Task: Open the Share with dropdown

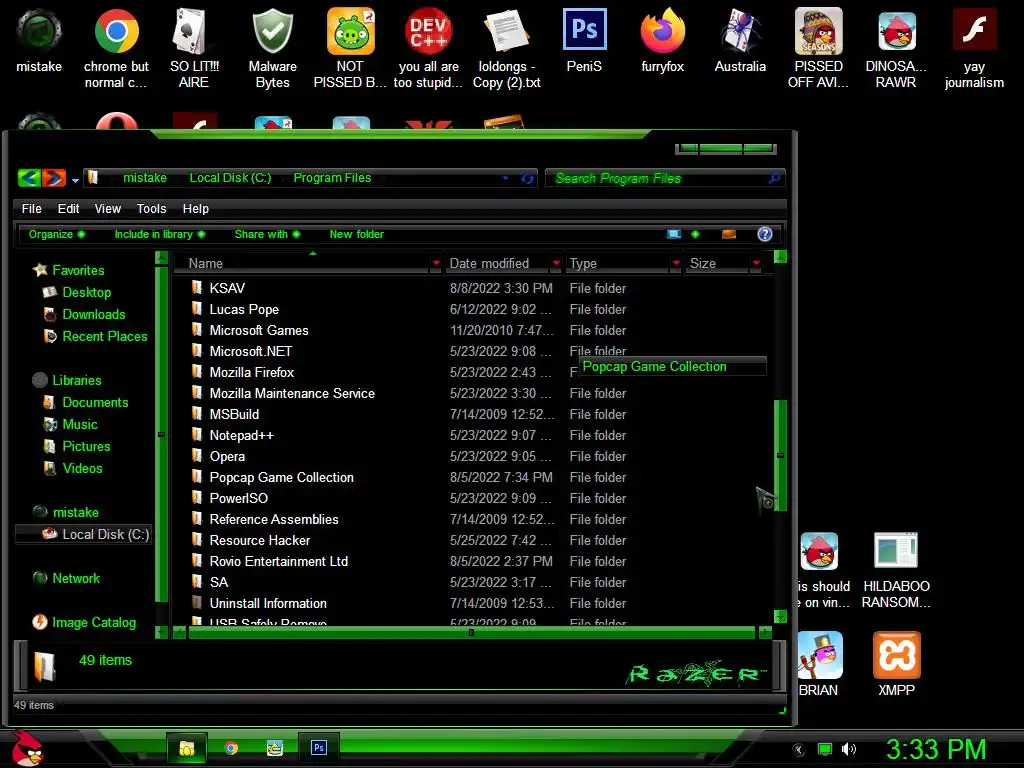Action: pyautogui.click(x=268, y=234)
